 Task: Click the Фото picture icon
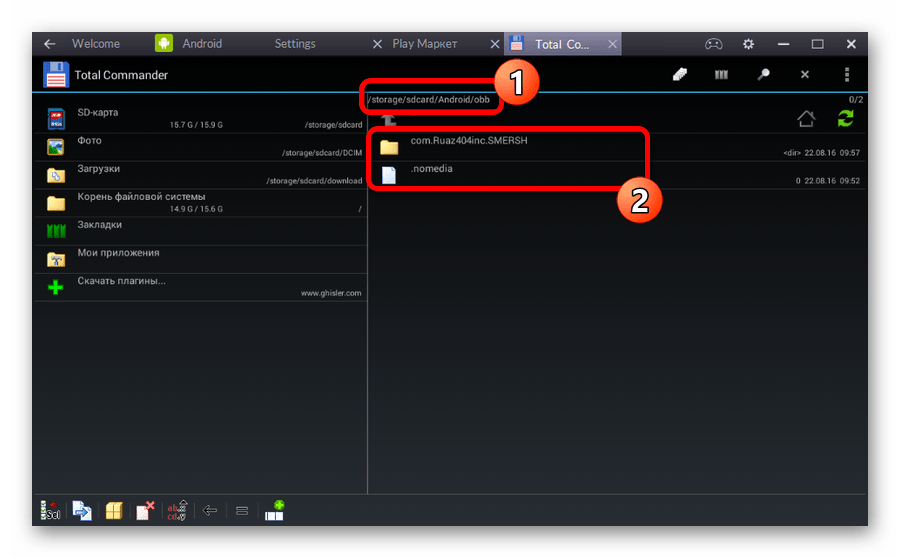coord(56,148)
